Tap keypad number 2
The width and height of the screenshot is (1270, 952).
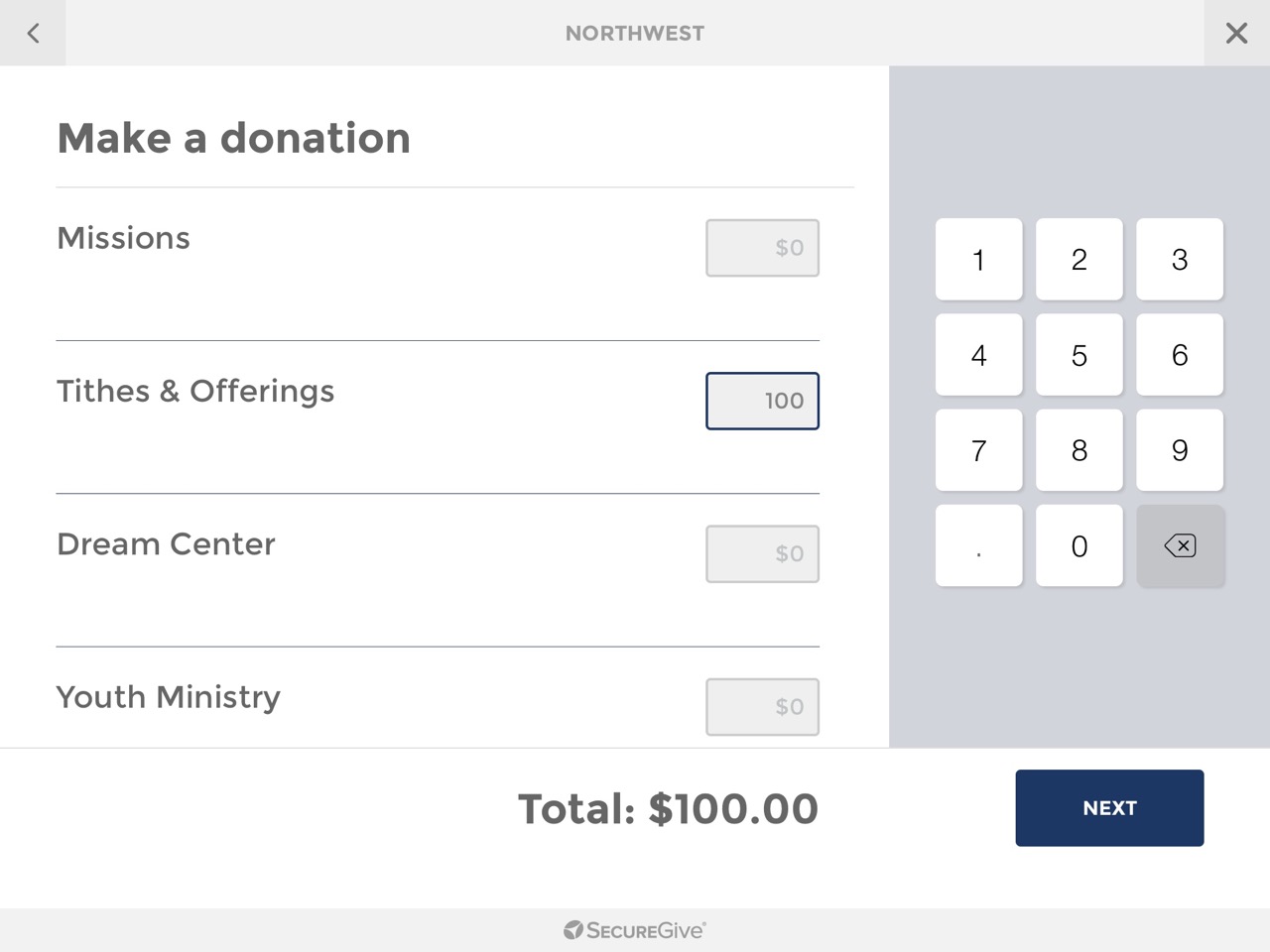coord(1079,260)
